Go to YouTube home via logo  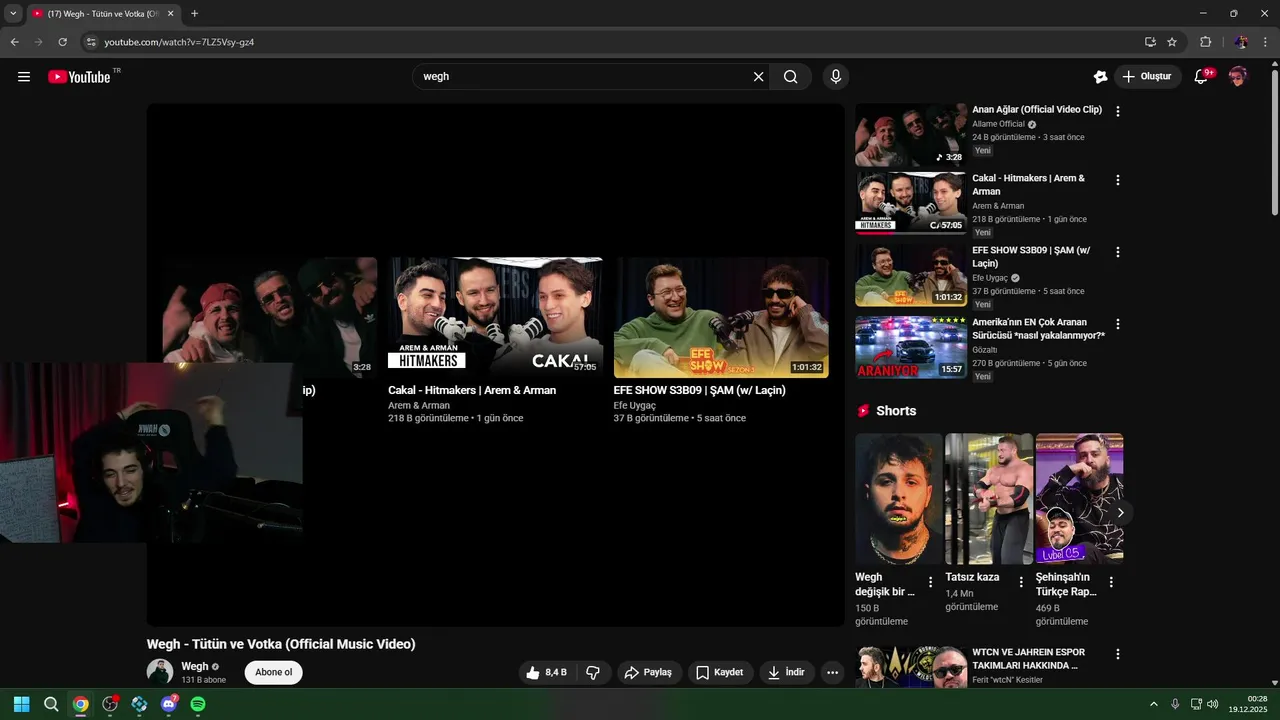pyautogui.click(x=79, y=77)
